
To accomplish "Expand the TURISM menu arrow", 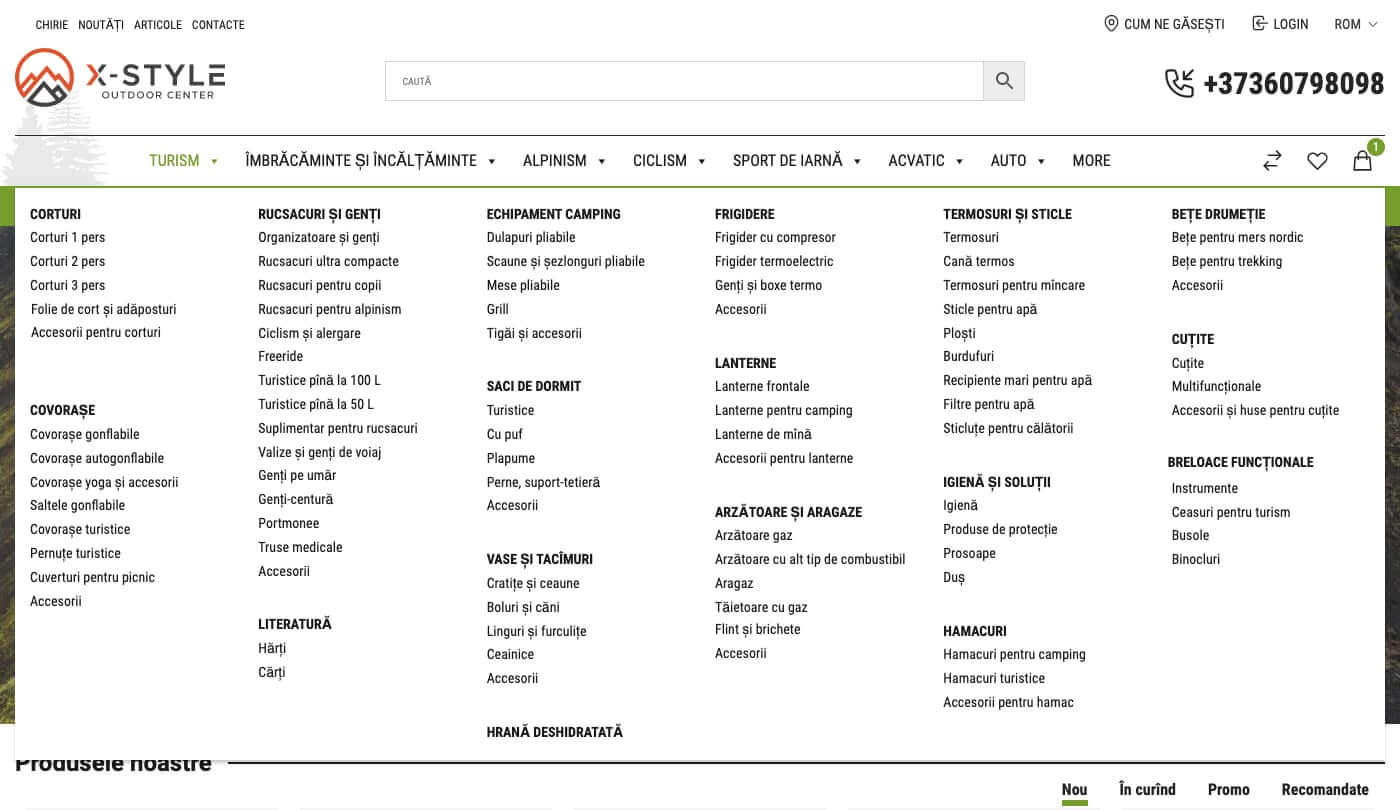I will (214, 161).
